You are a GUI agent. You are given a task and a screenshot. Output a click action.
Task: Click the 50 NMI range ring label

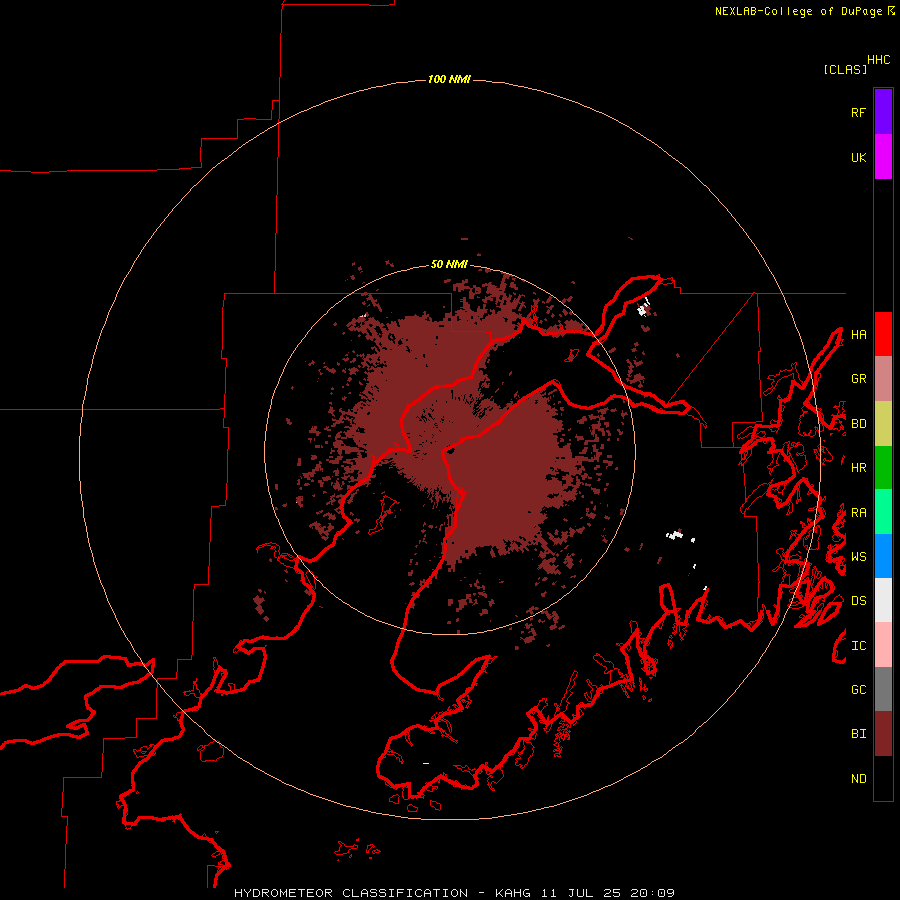tap(449, 264)
